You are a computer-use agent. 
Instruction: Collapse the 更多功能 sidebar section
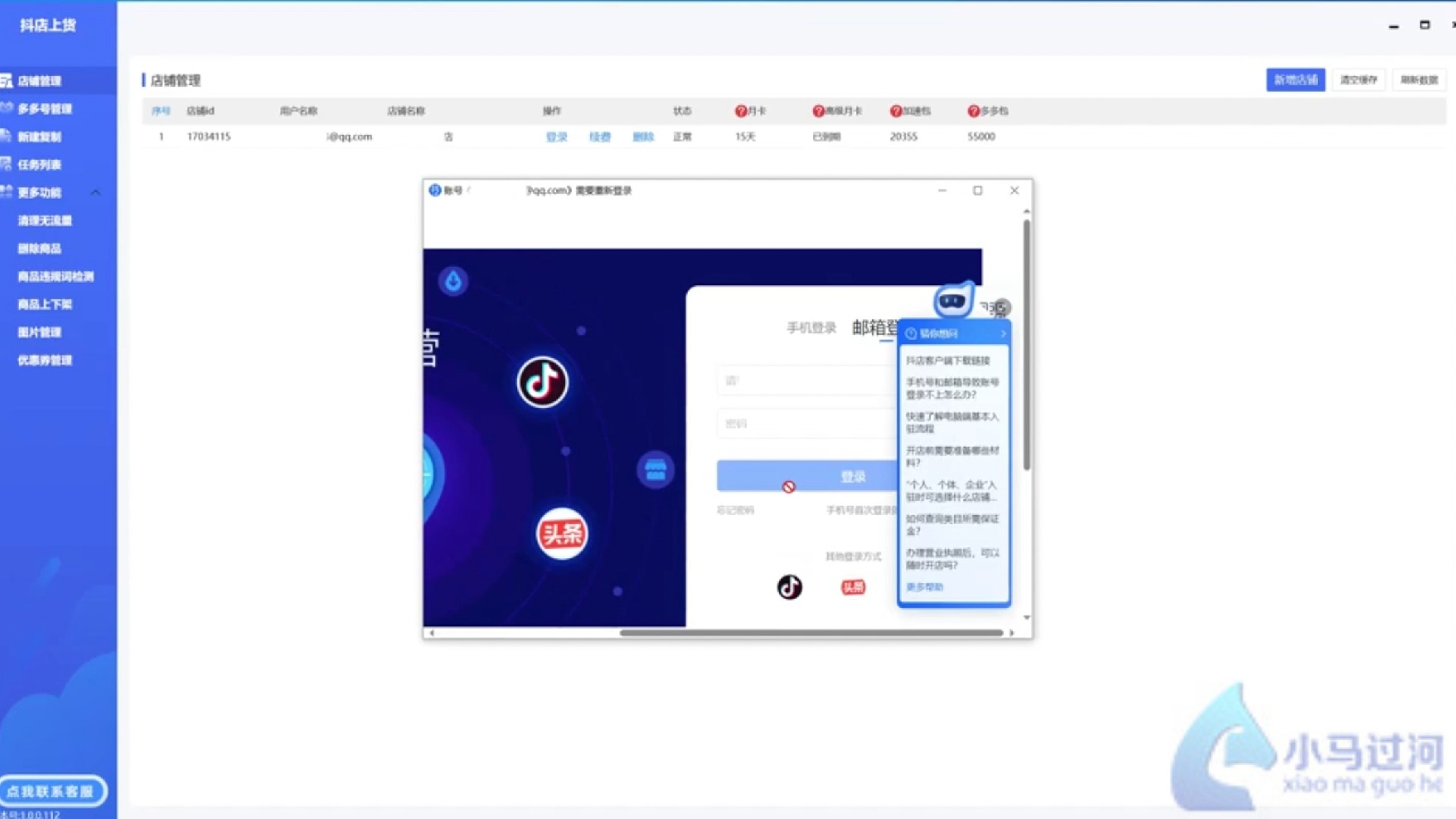[96, 193]
